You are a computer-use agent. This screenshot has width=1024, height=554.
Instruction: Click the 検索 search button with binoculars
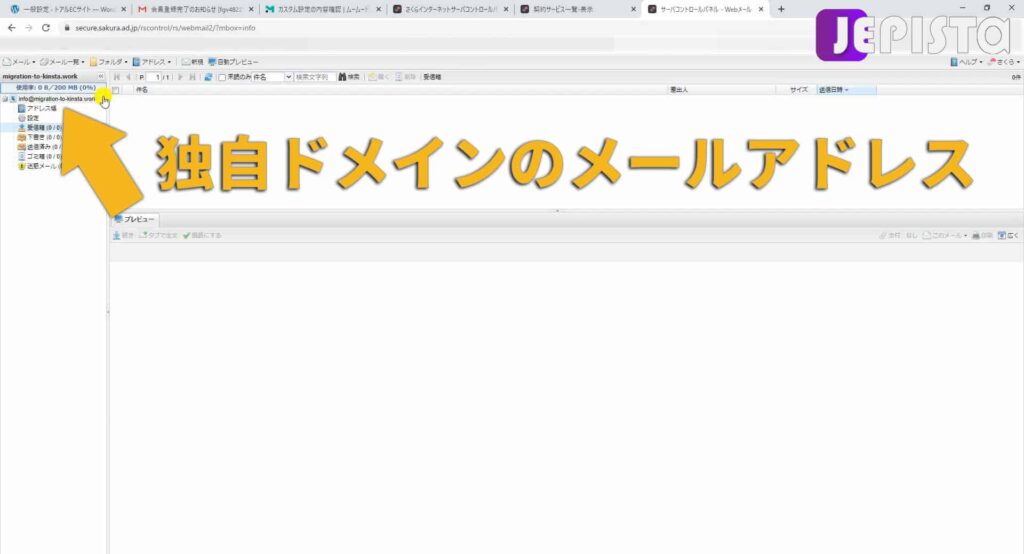click(x=349, y=77)
